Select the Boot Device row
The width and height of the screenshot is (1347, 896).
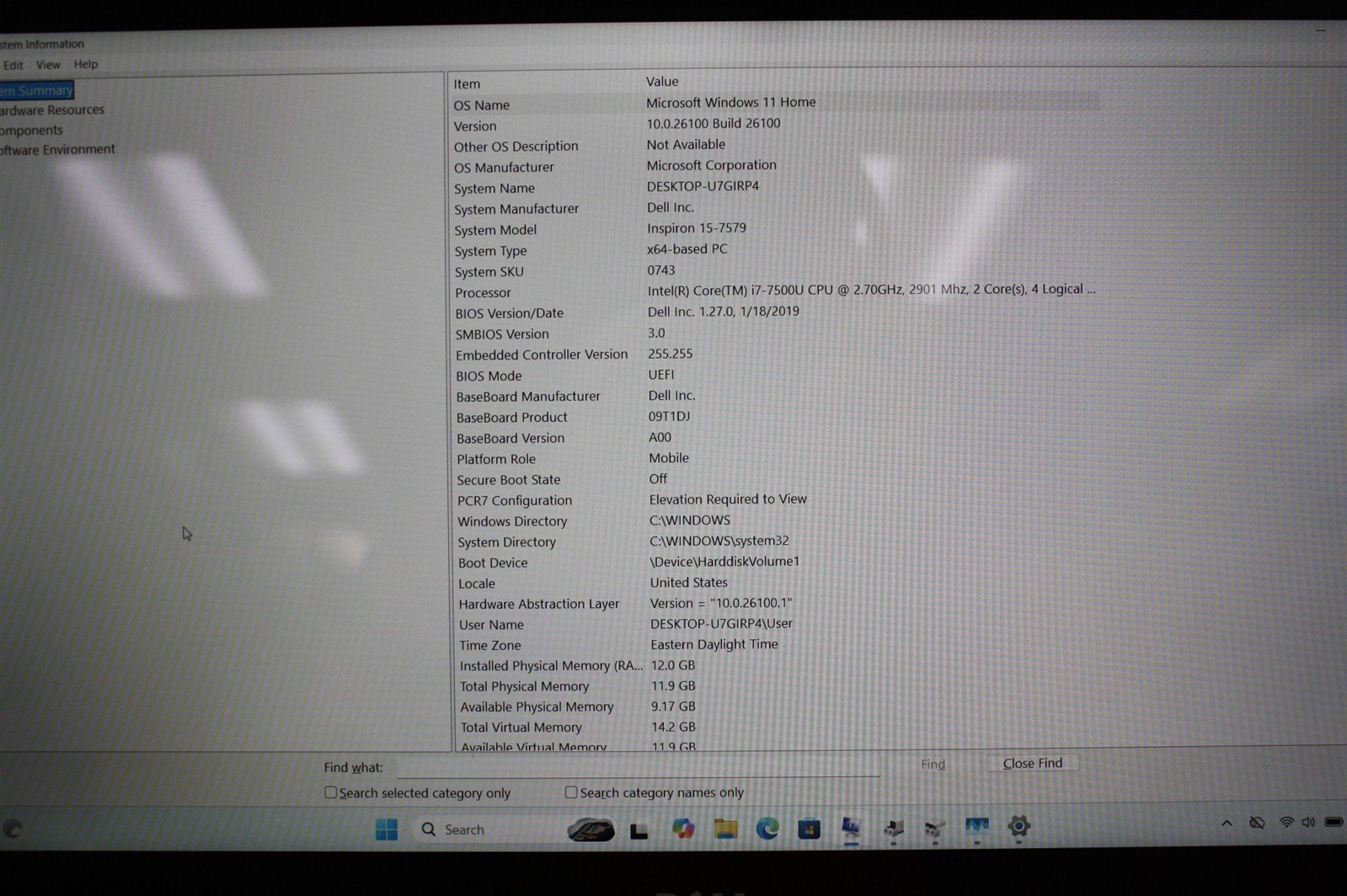[775, 563]
